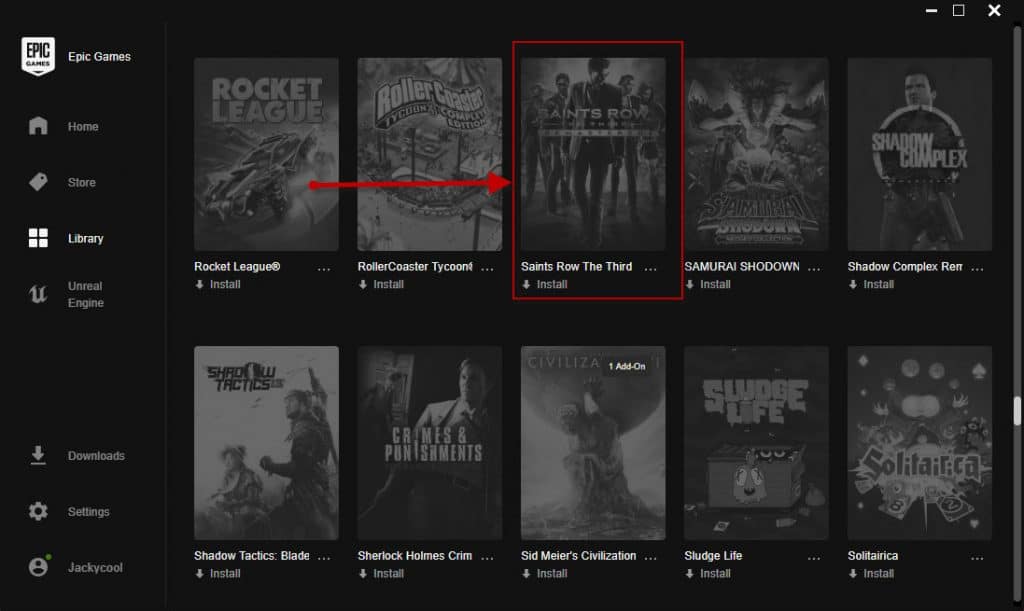This screenshot has height=611, width=1024.
Task: Click the RollerCoaster Tycoon title text
Action: [415, 266]
